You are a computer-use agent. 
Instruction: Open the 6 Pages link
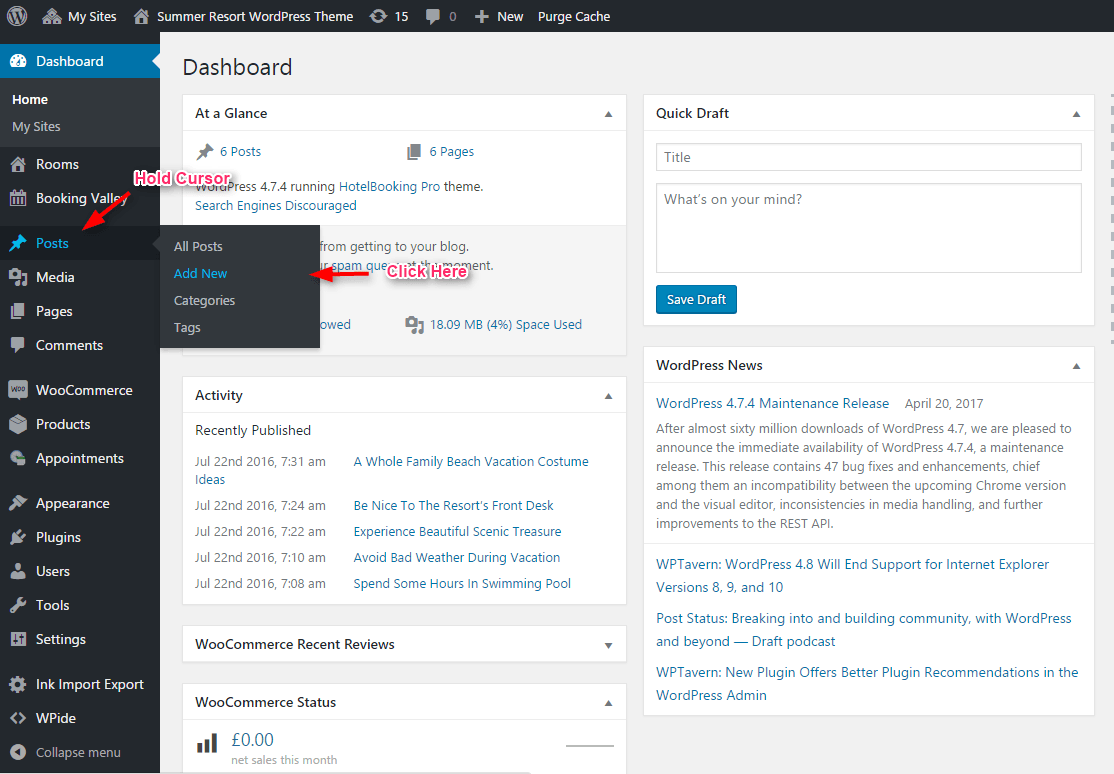tap(451, 151)
